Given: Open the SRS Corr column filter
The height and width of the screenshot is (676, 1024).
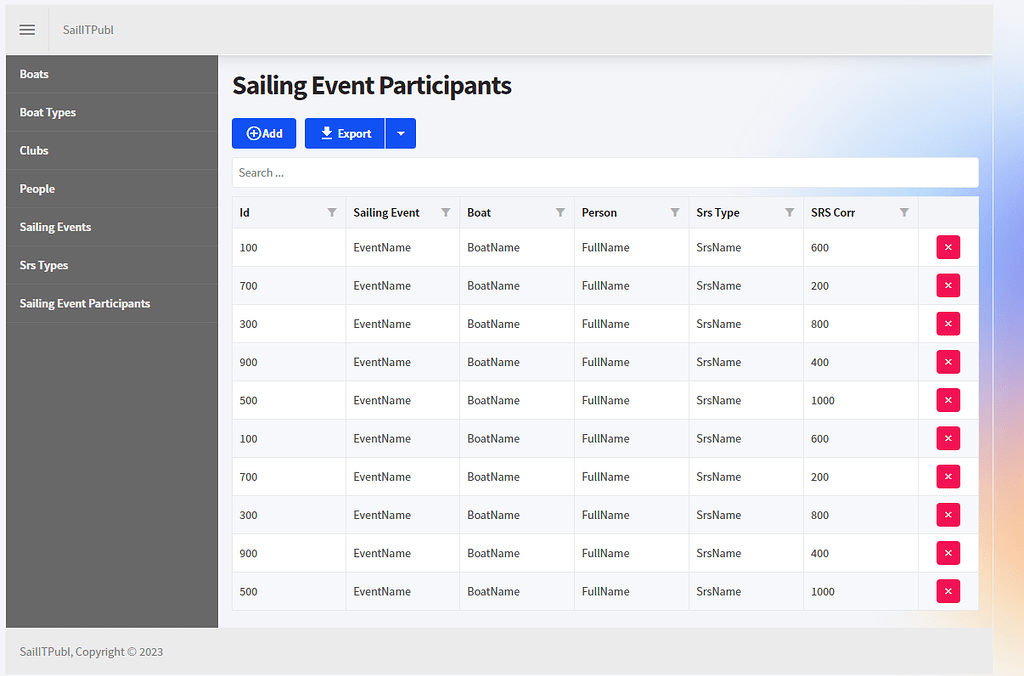Looking at the screenshot, I should [905, 212].
